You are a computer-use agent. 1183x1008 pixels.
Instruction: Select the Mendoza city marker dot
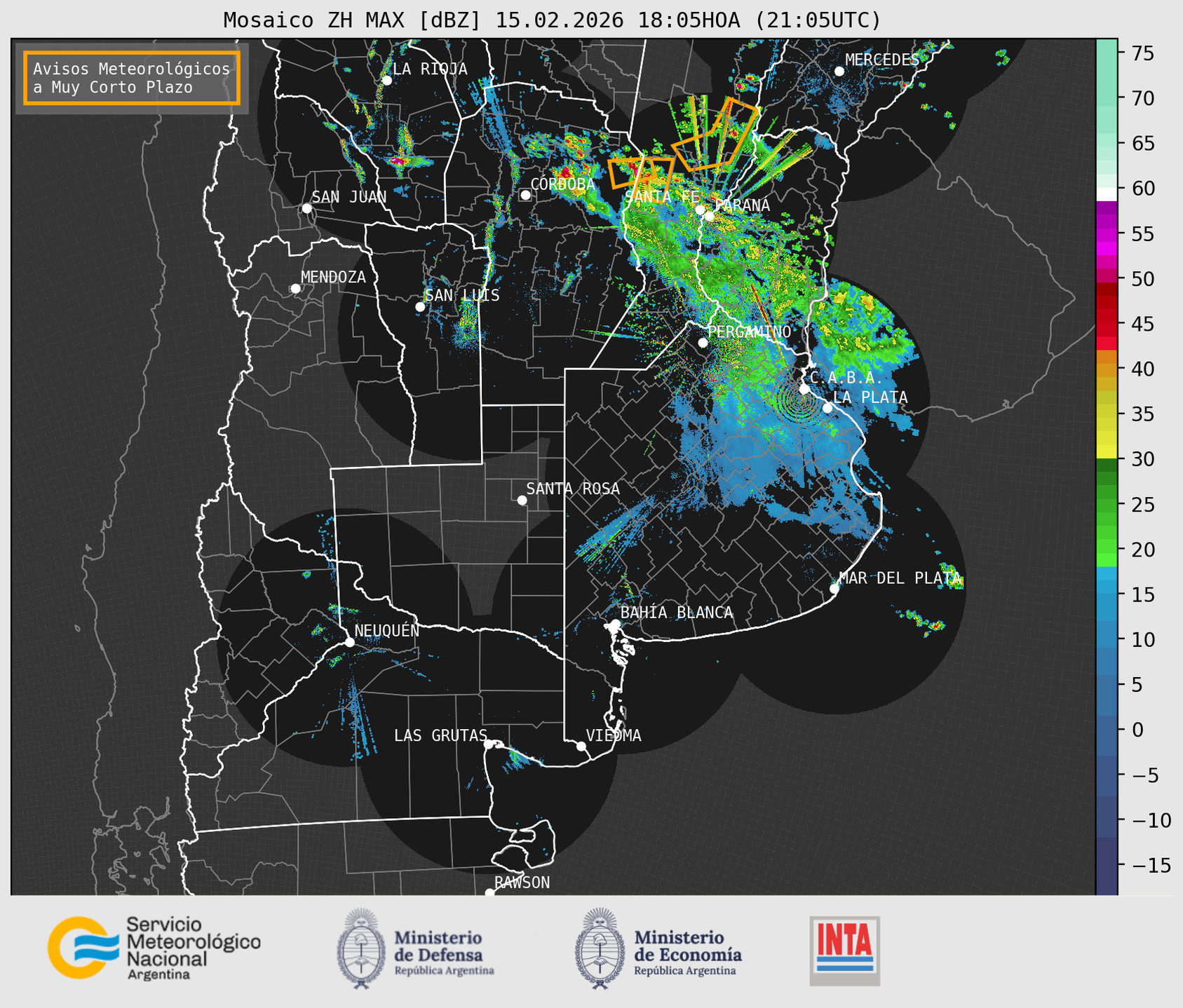(x=295, y=289)
